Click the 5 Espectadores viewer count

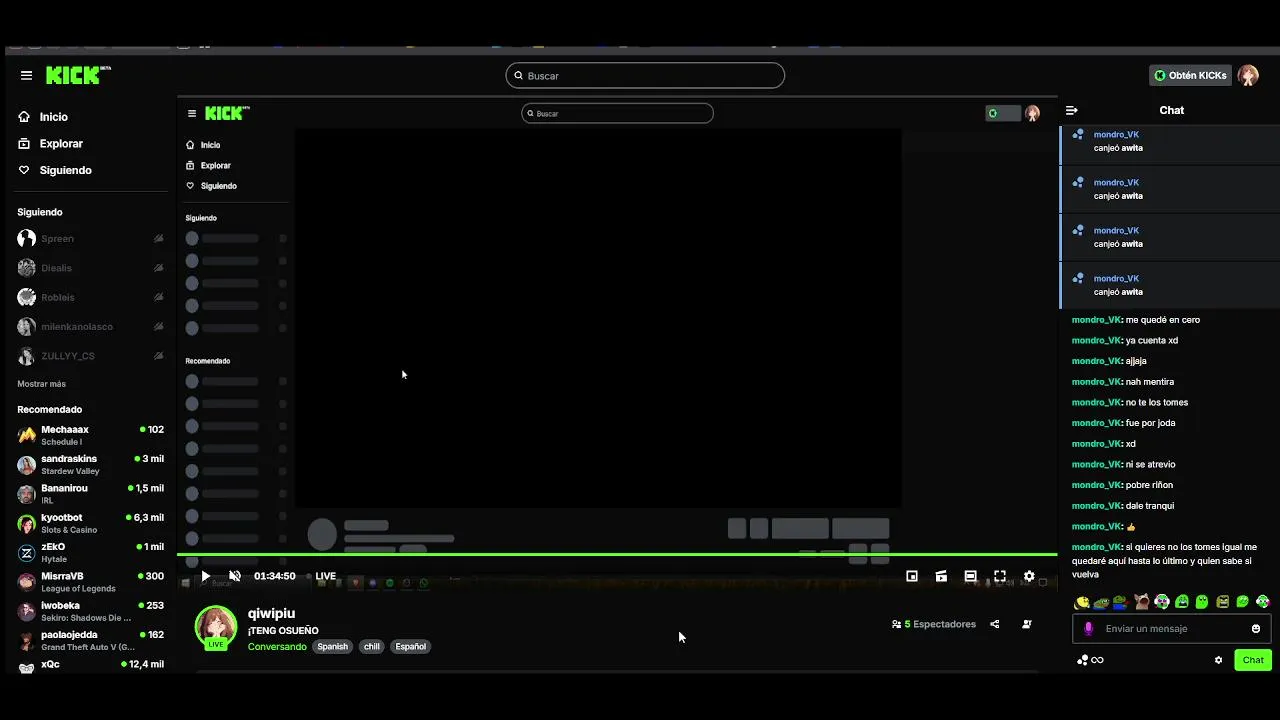[x=934, y=624]
